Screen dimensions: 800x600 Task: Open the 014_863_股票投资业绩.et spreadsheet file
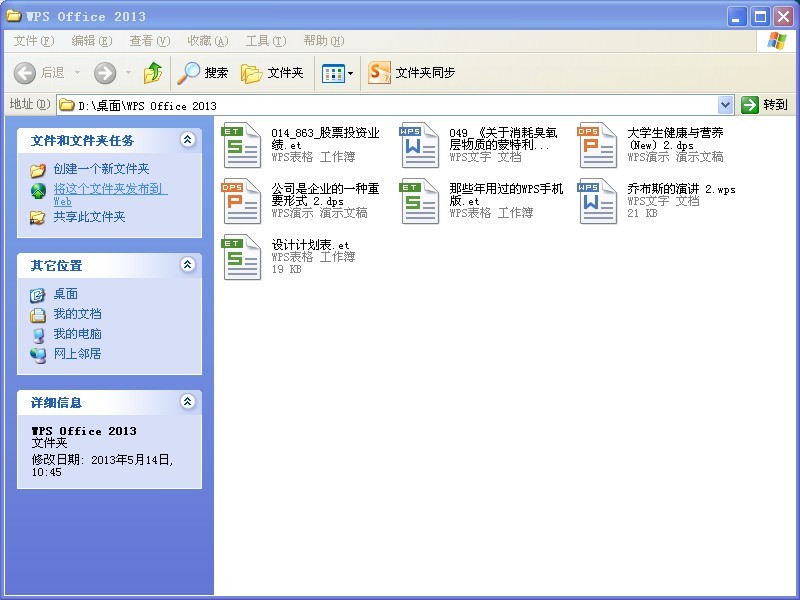pyautogui.click(x=242, y=145)
